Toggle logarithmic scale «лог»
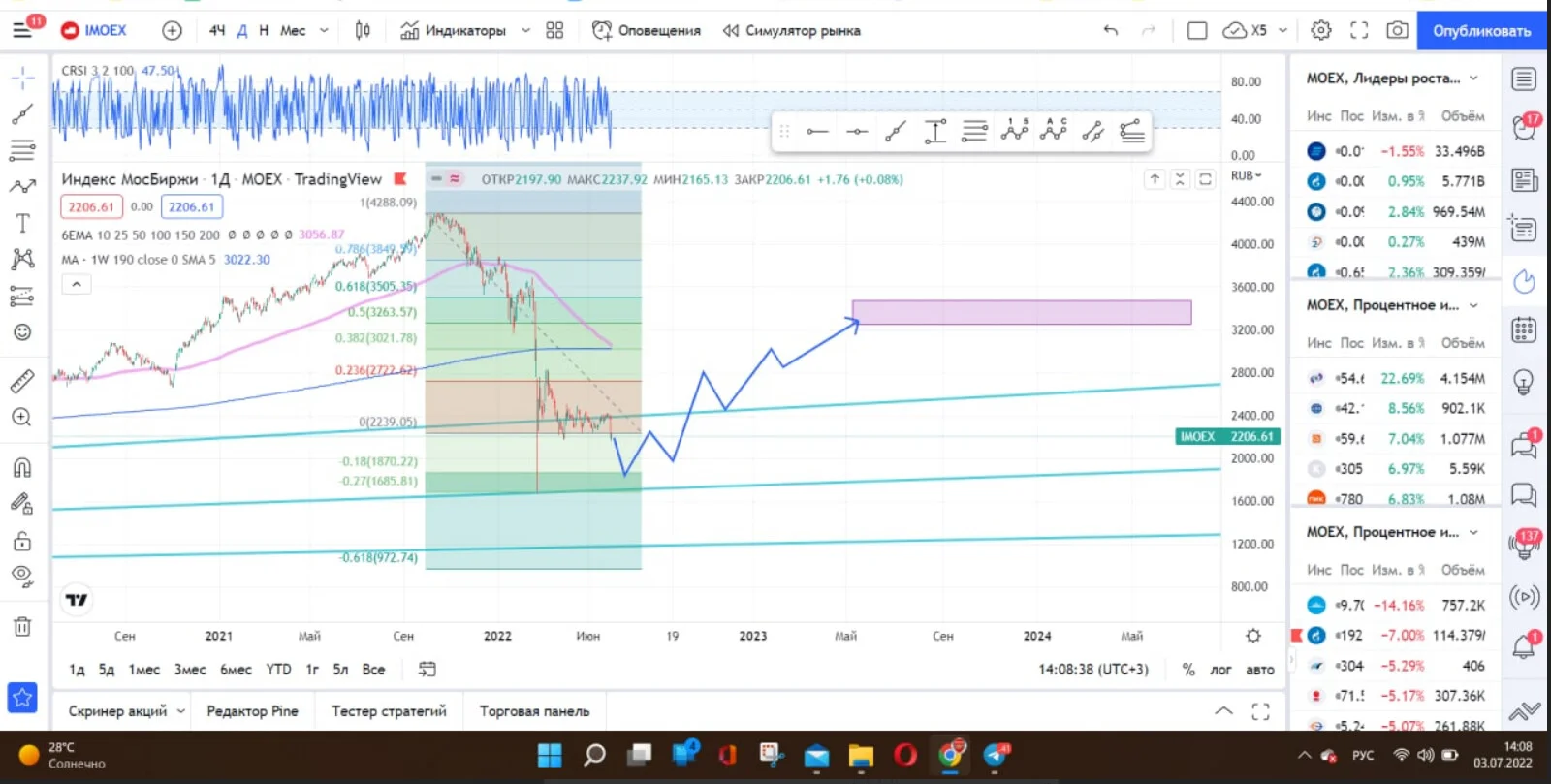The height and width of the screenshot is (784, 1551). (1220, 670)
